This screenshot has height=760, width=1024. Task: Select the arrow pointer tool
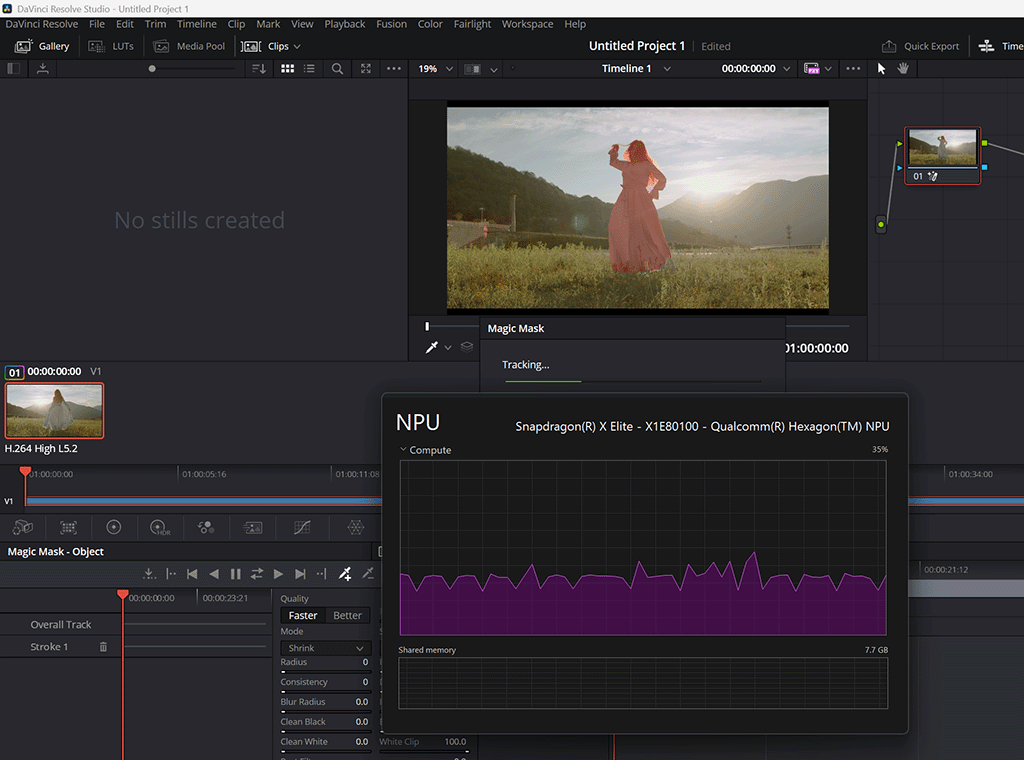coord(881,69)
